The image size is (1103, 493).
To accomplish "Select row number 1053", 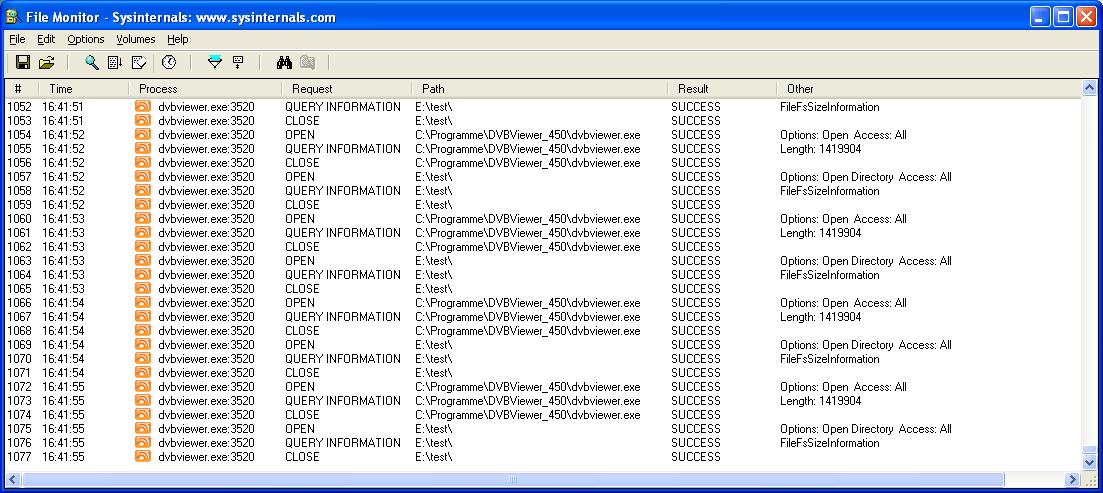I will 19,121.
